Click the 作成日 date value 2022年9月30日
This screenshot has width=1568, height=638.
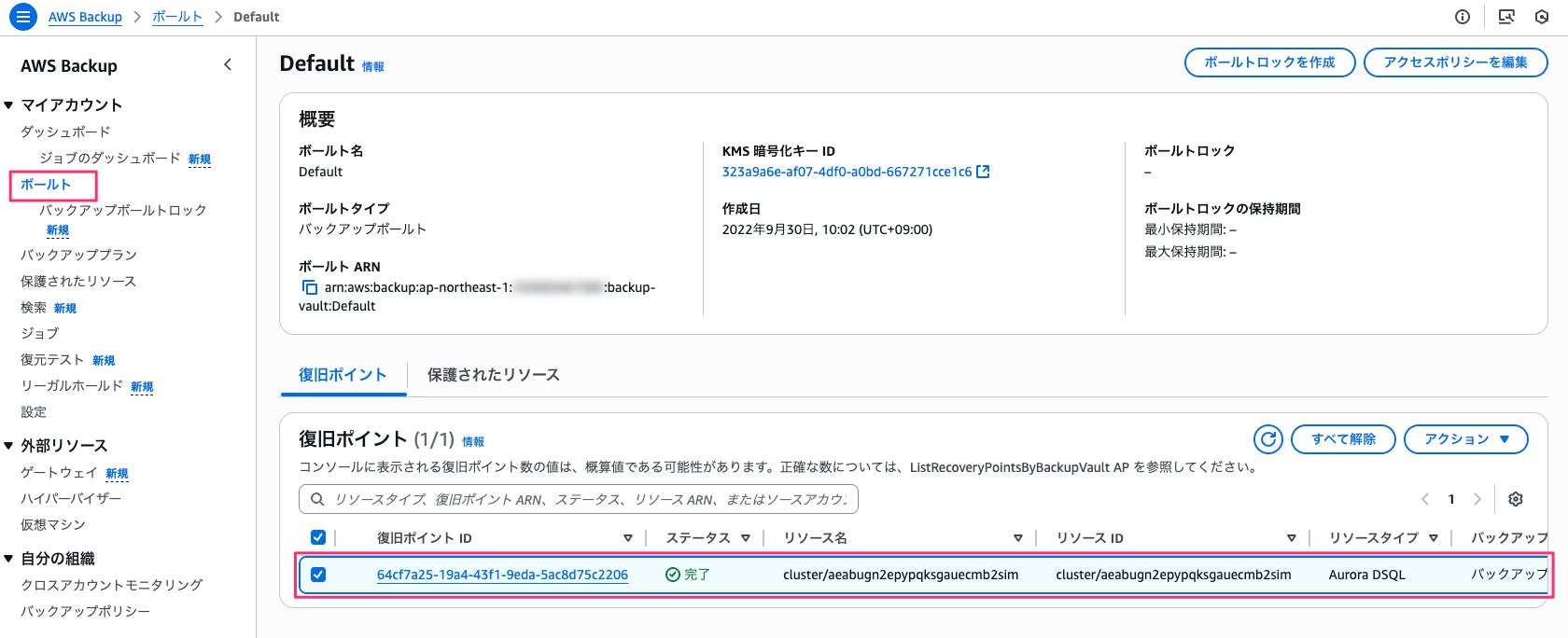pos(827,229)
